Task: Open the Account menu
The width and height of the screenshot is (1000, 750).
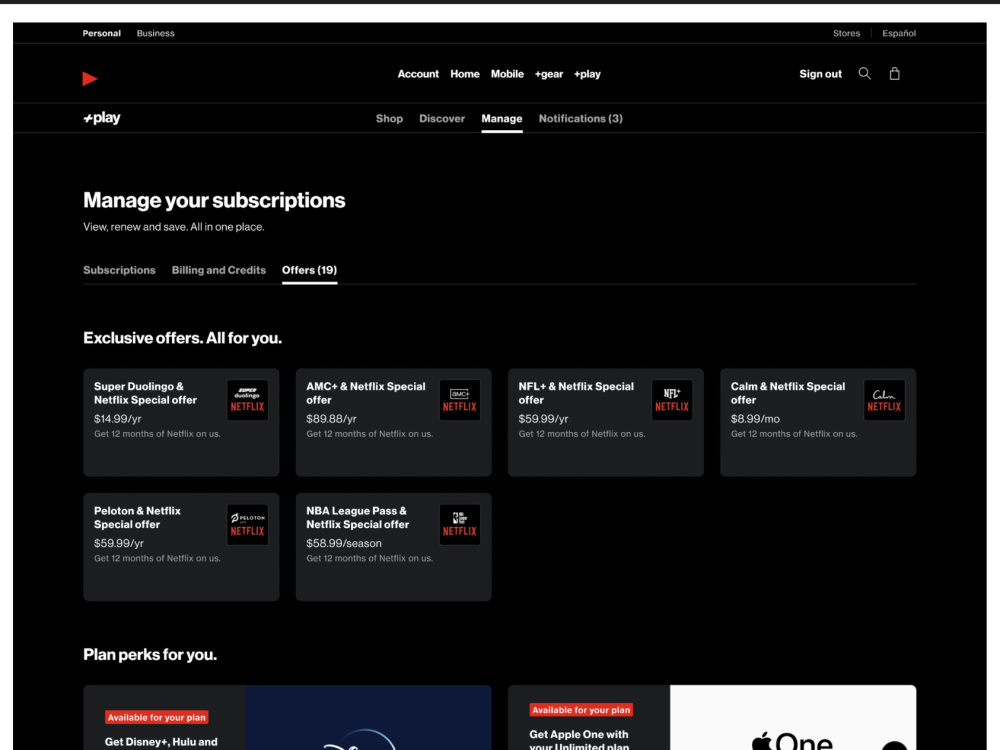Action: coord(418,74)
